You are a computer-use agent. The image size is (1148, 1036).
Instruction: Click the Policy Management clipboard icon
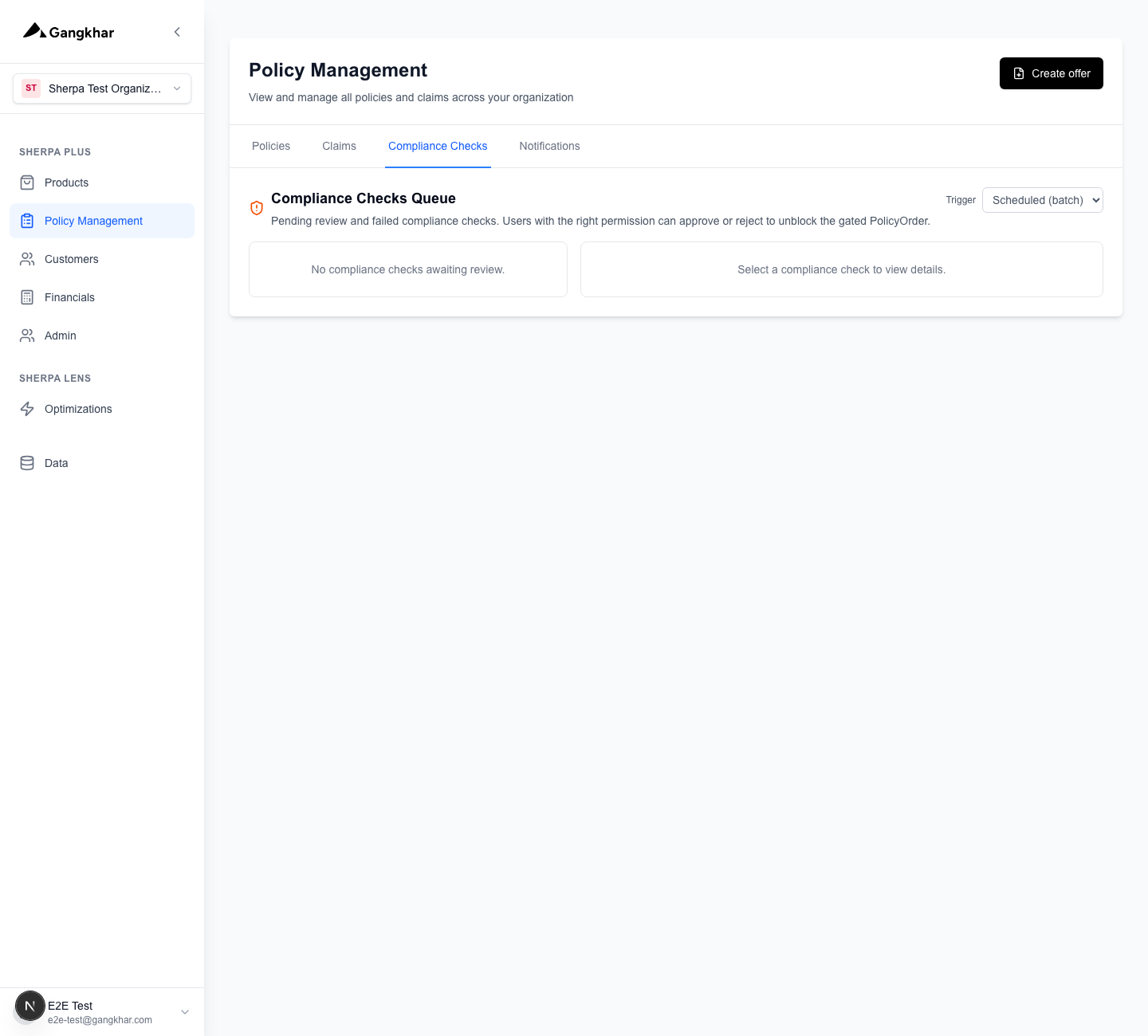coord(27,221)
